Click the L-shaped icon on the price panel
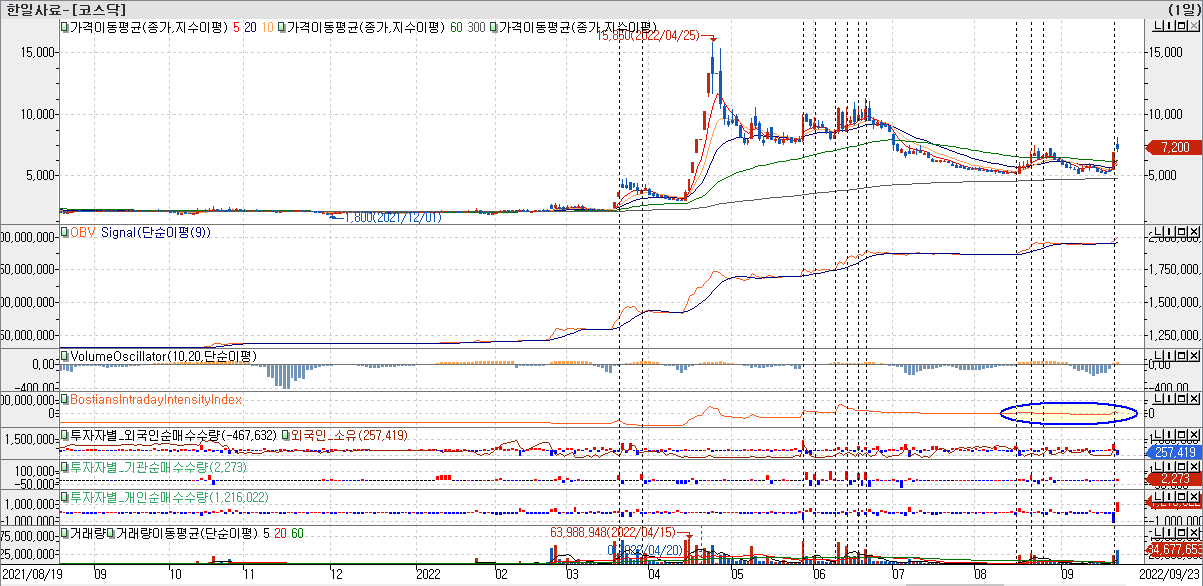The height and width of the screenshot is (586, 1203). tap(1158, 25)
